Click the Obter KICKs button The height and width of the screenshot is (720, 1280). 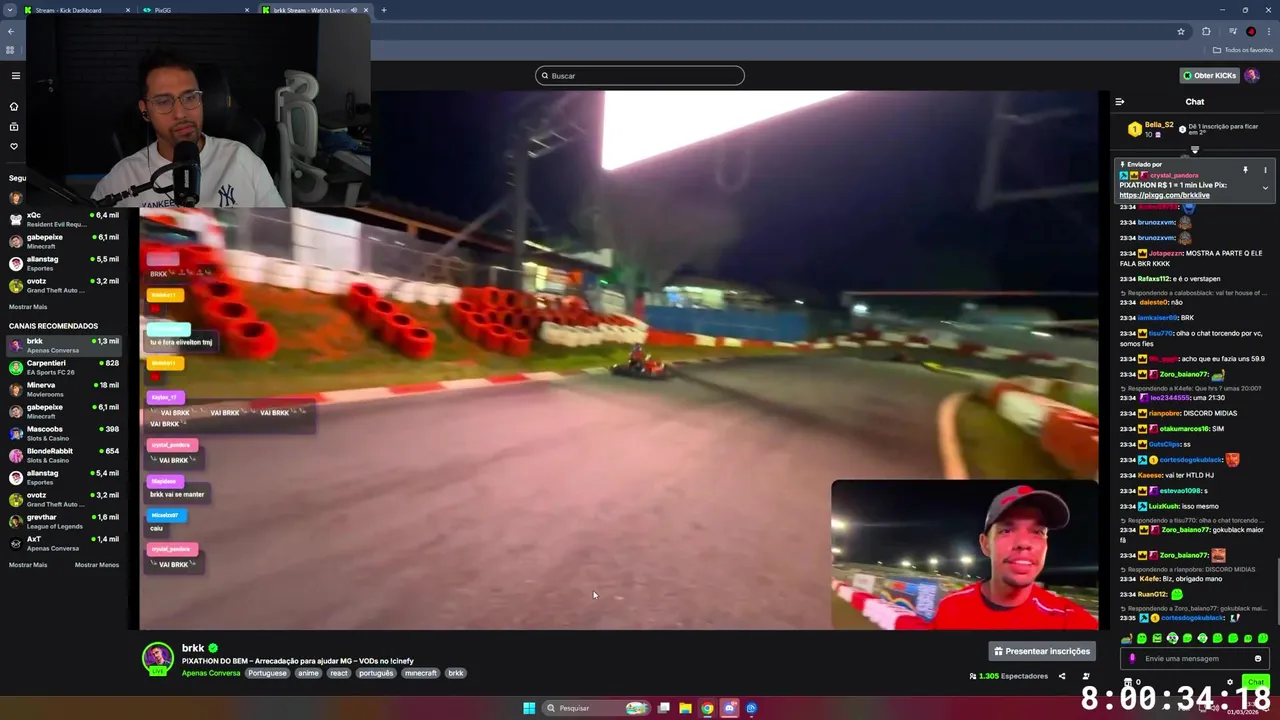point(1209,75)
